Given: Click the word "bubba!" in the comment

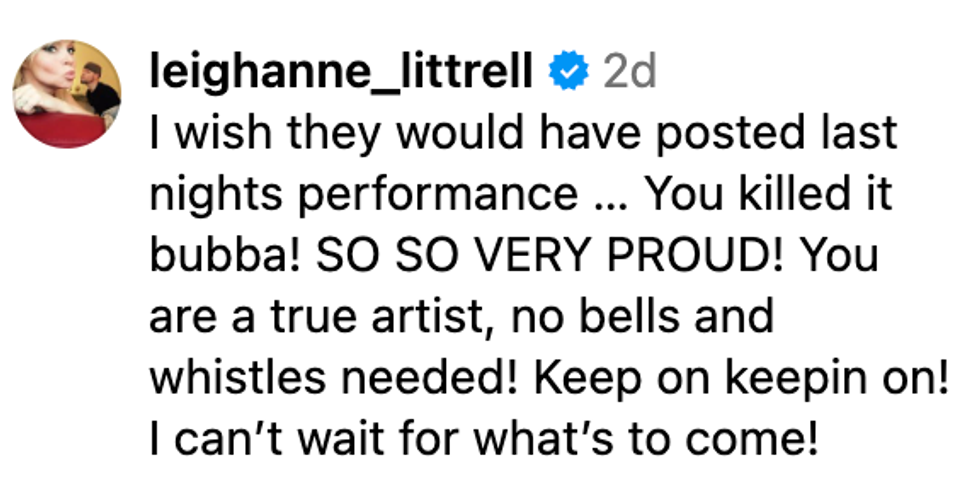Looking at the screenshot, I should [226, 256].
